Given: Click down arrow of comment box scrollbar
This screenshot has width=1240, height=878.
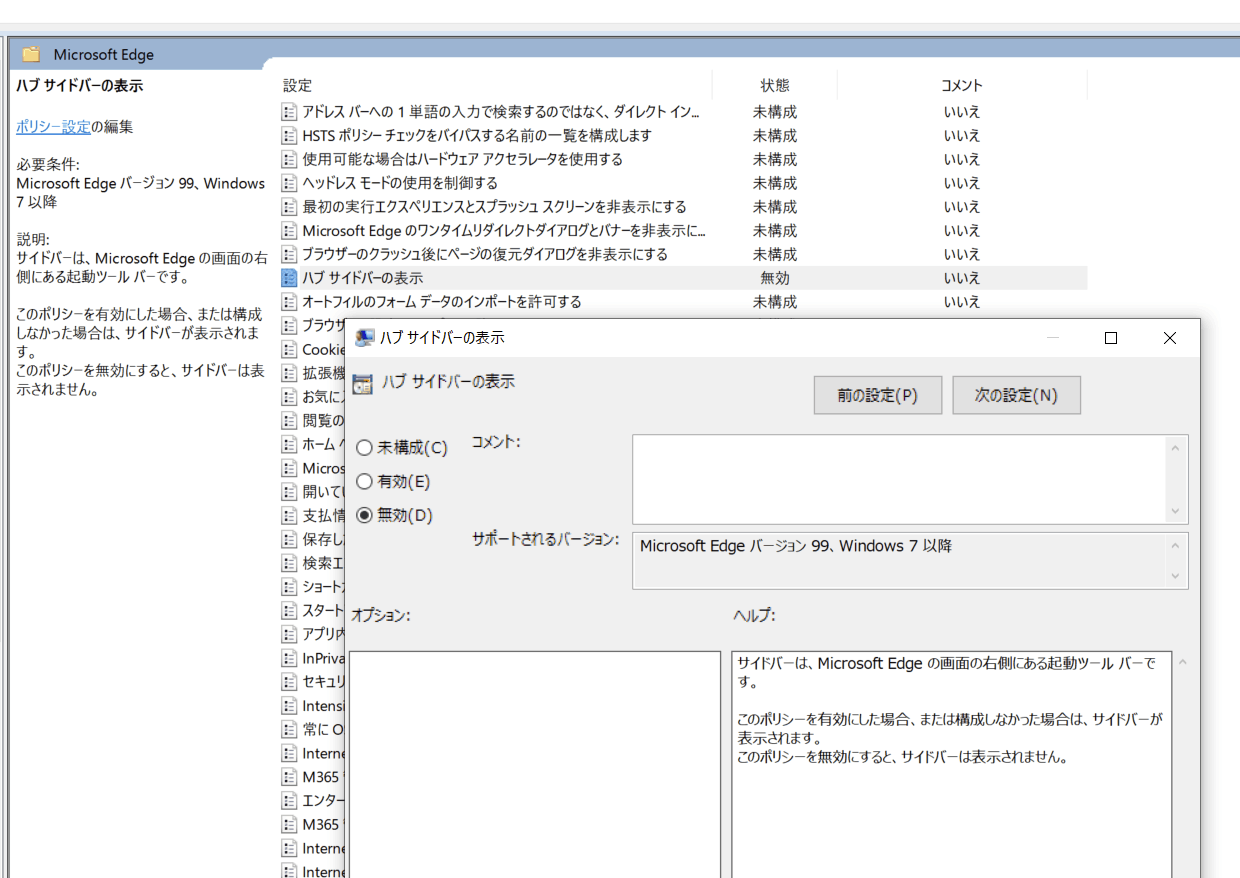Looking at the screenshot, I should coord(1175,511).
